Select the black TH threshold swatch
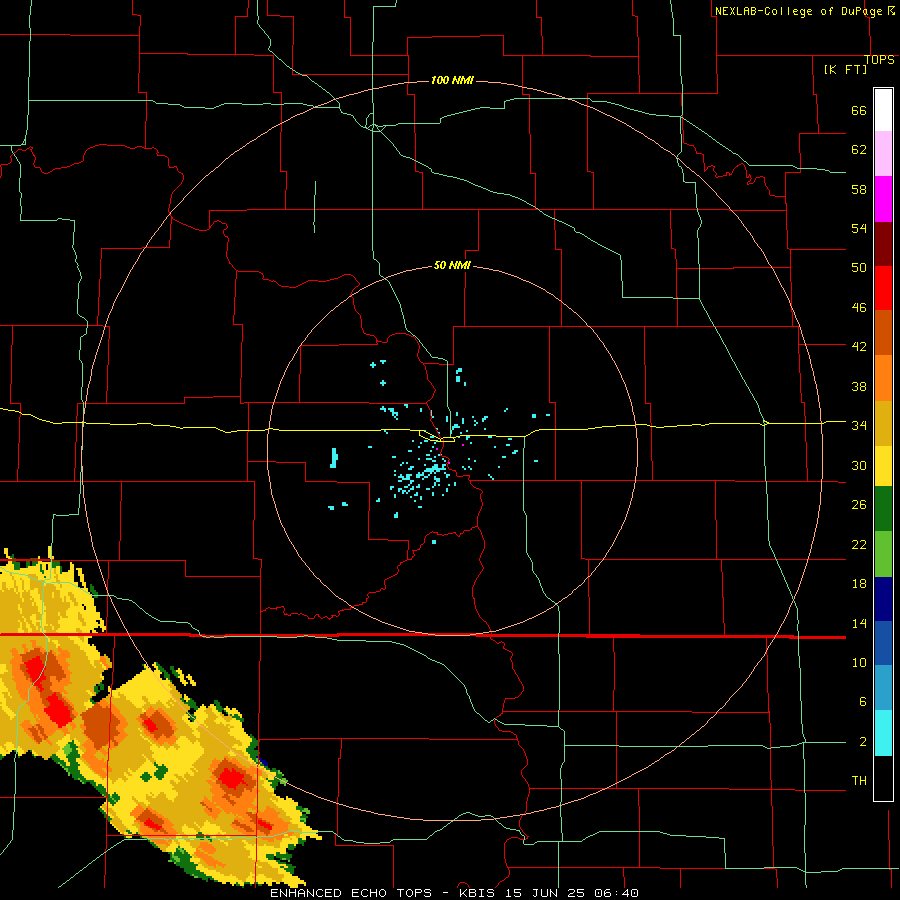This screenshot has height=900, width=900. pos(883,778)
